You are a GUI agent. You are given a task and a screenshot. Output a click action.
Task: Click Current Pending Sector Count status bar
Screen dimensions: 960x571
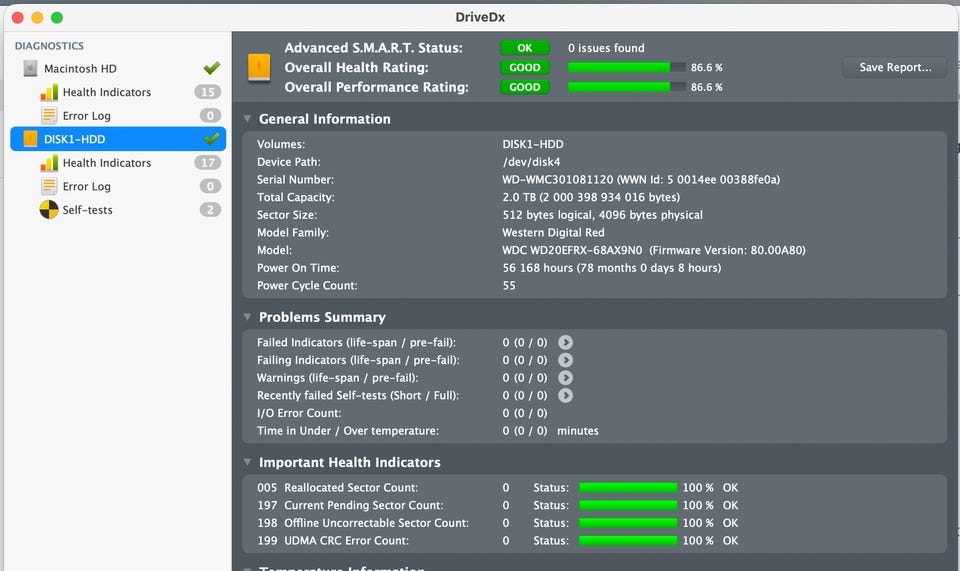(628, 506)
